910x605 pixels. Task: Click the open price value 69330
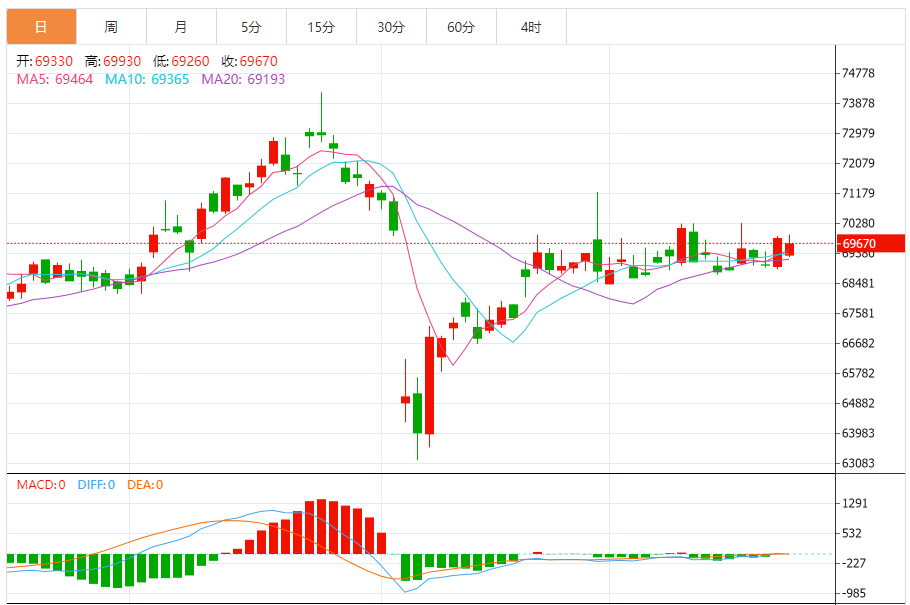[x=54, y=62]
